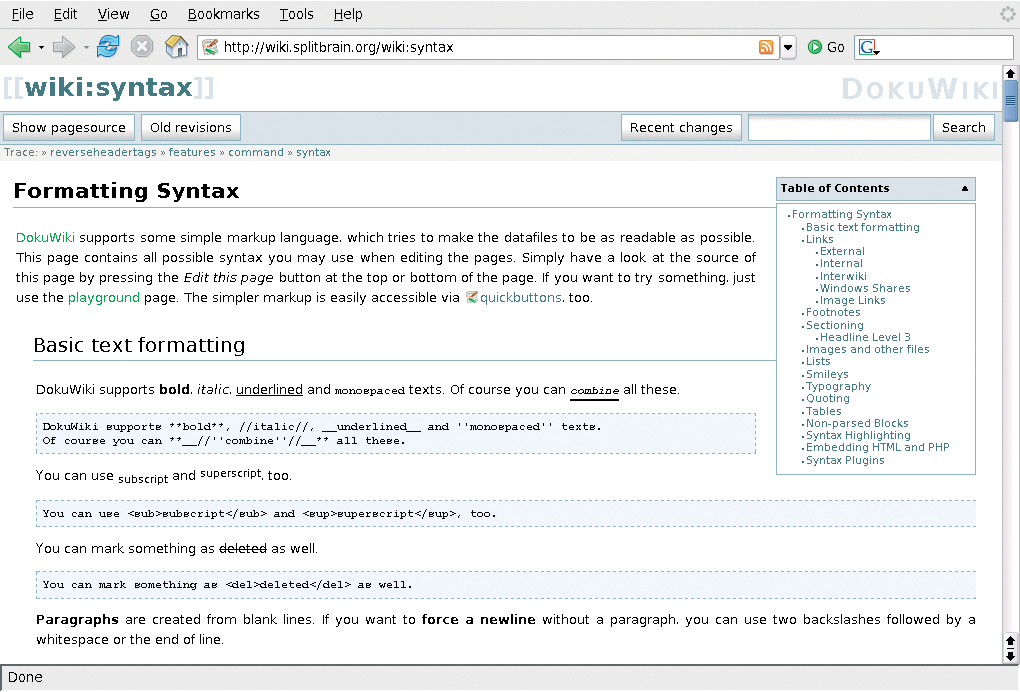Click the Show pagesource button
Viewport: 1020px width, 692px height.
69,127
